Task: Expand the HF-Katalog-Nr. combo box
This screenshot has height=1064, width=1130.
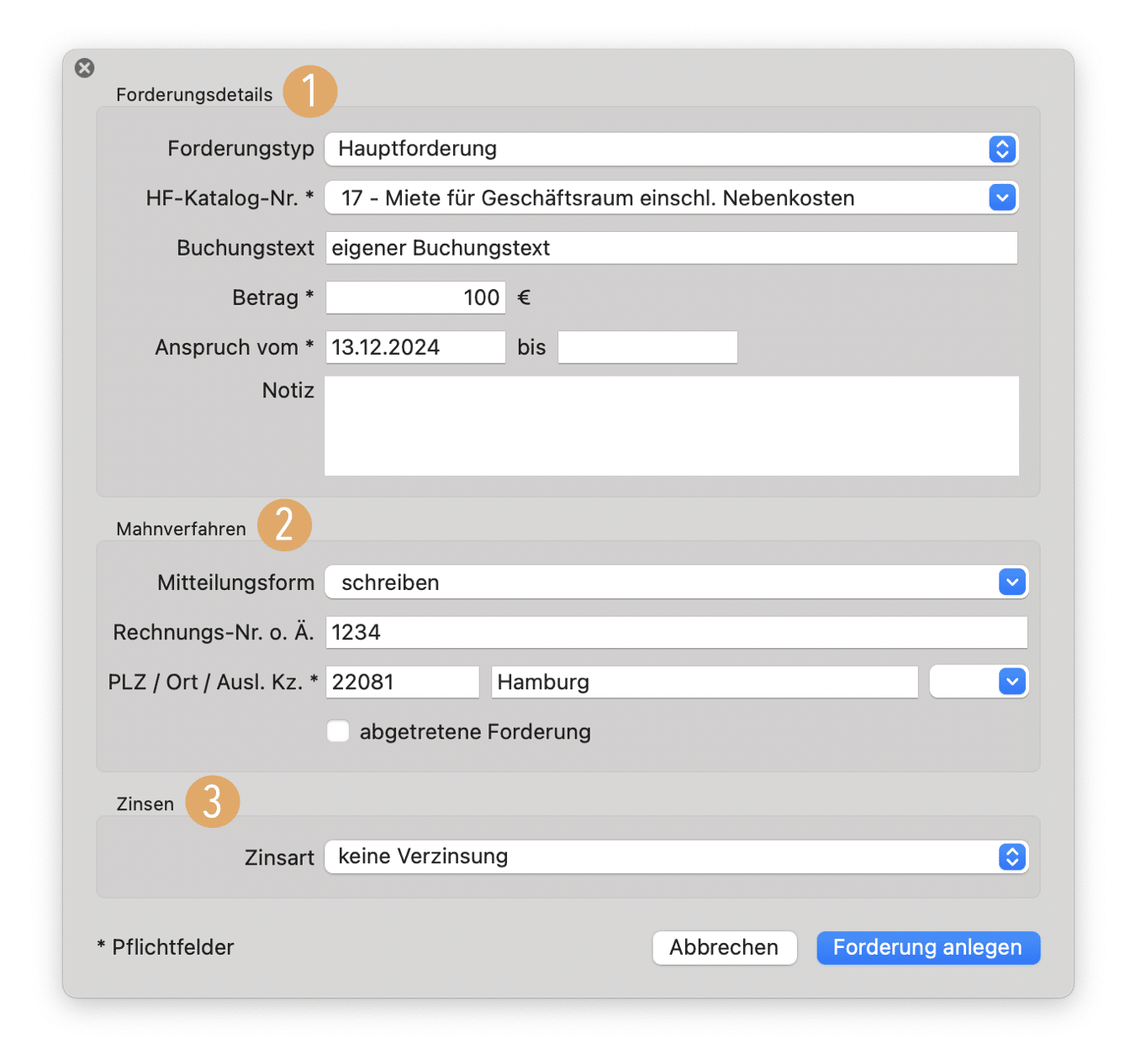Action: 1002,198
